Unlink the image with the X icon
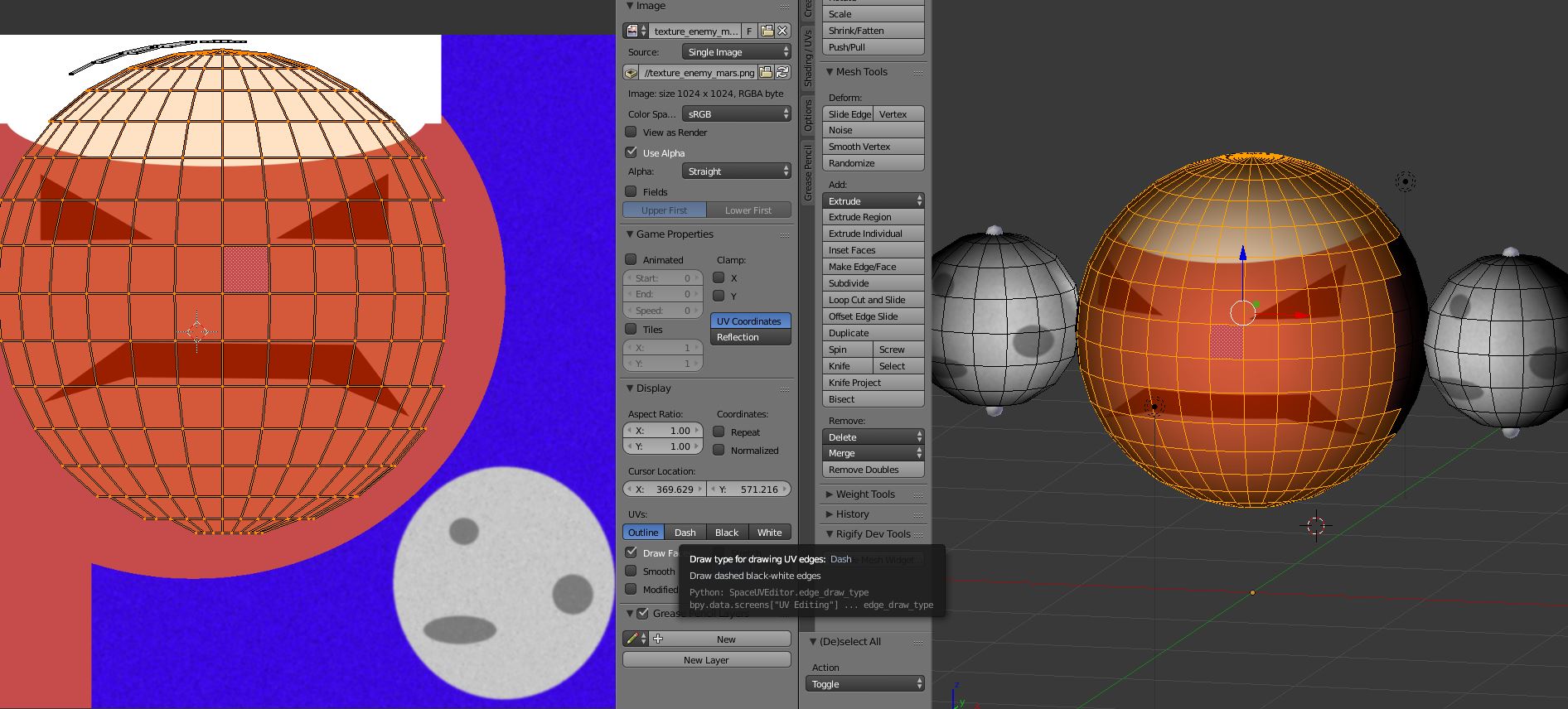This screenshot has width=1568, height=709. click(782, 31)
